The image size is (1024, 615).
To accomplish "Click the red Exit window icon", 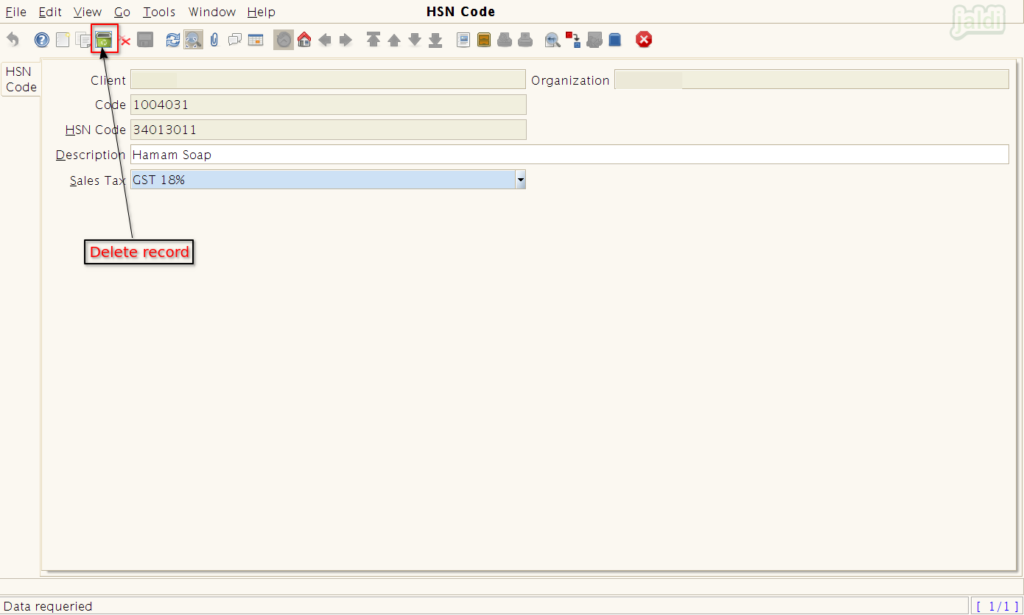I will coord(644,40).
